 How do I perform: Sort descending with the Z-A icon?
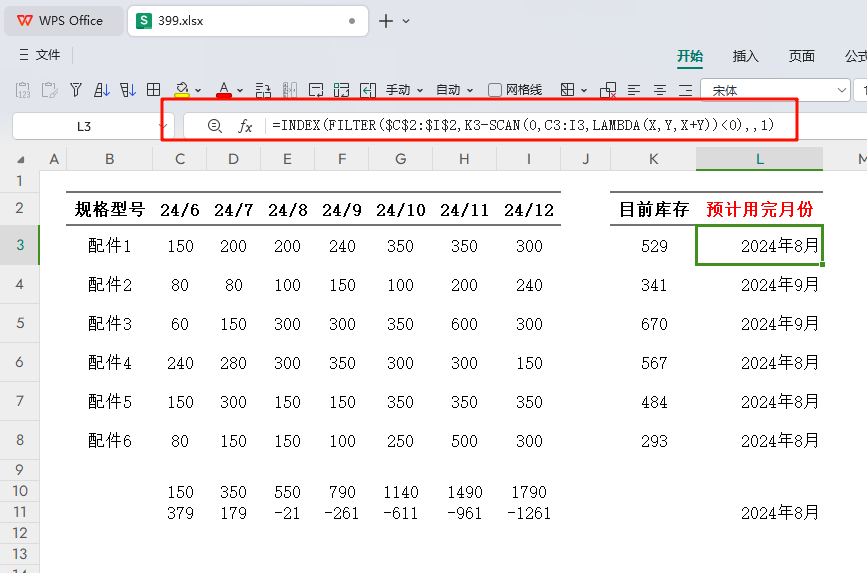tap(128, 90)
